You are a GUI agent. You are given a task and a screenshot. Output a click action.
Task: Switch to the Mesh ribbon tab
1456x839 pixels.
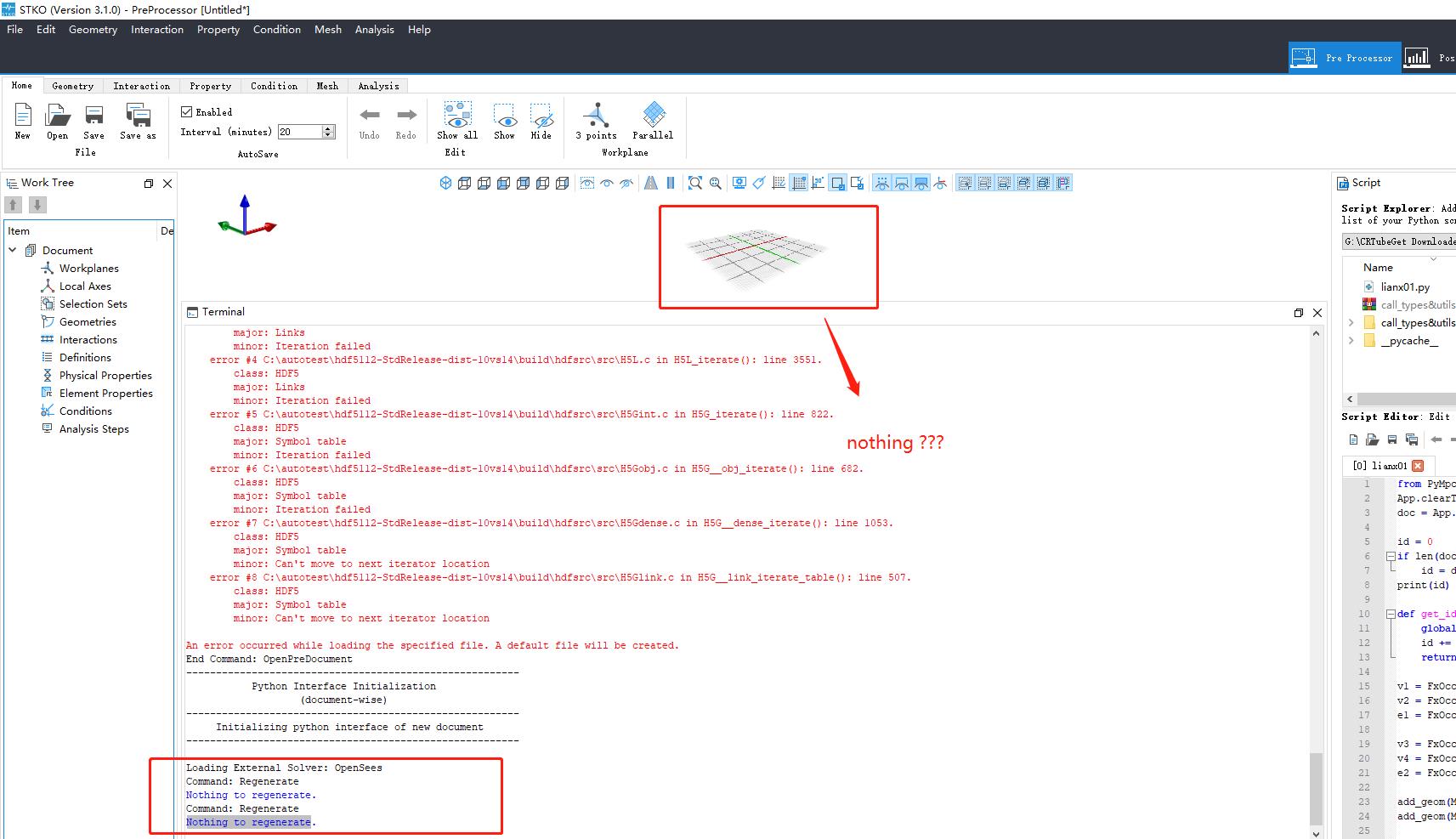327,86
